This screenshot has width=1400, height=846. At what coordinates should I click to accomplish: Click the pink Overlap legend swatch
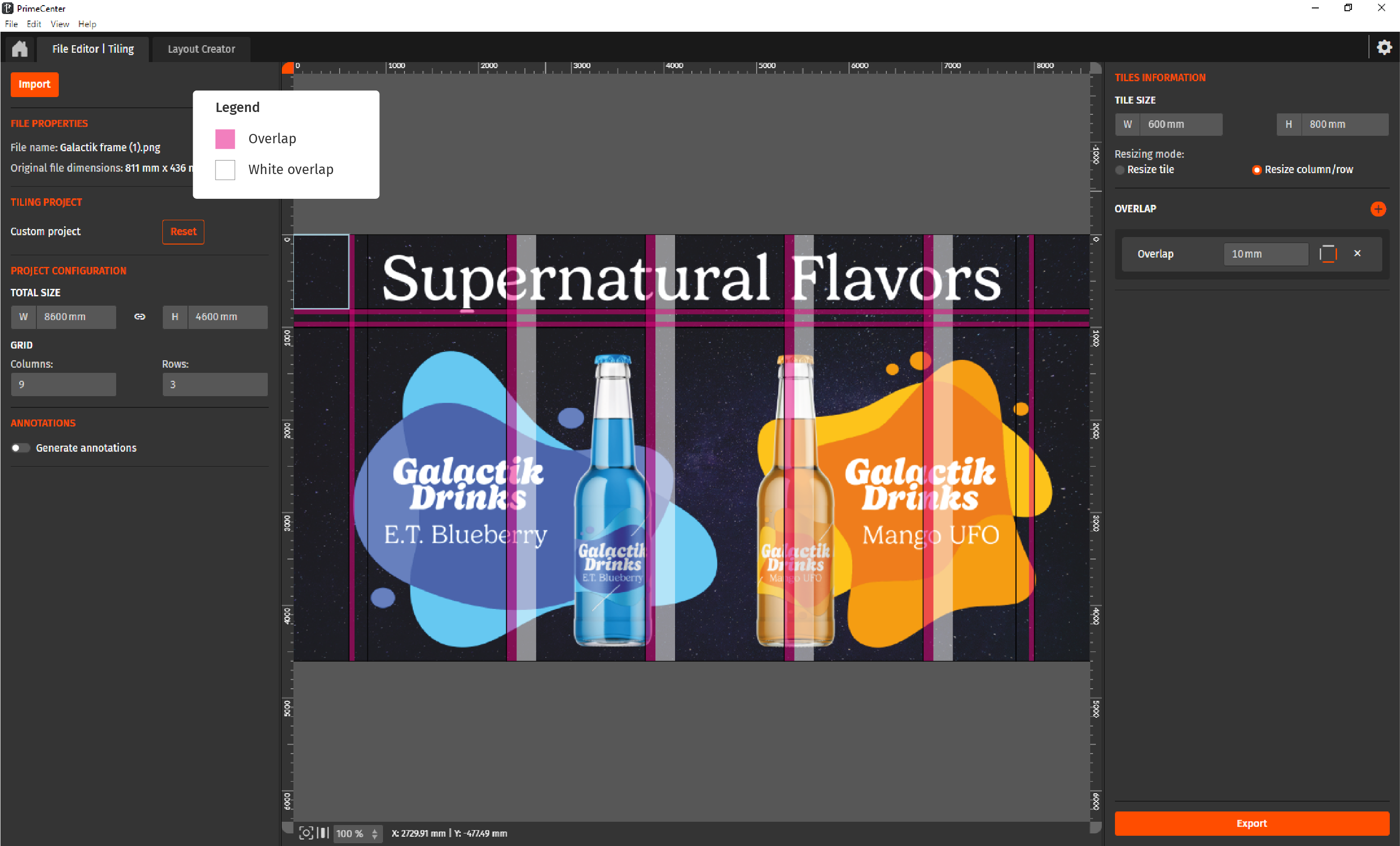[x=225, y=139]
